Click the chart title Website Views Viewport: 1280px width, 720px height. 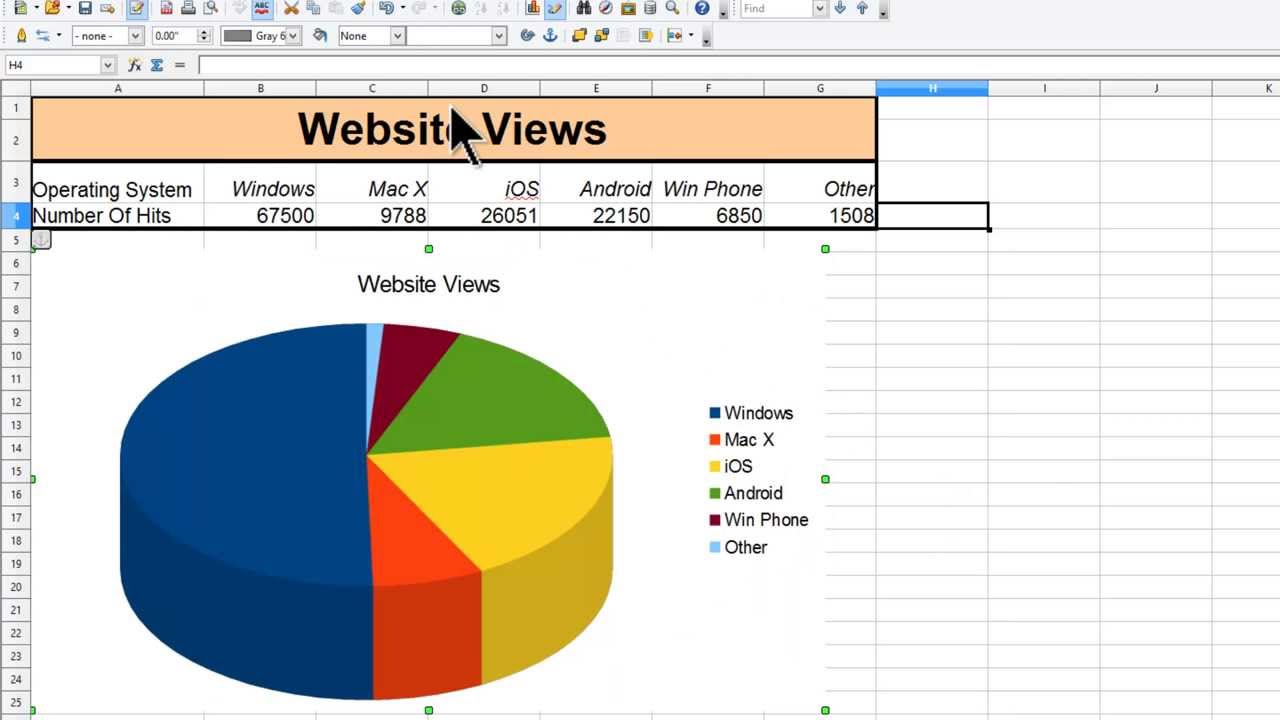point(428,284)
